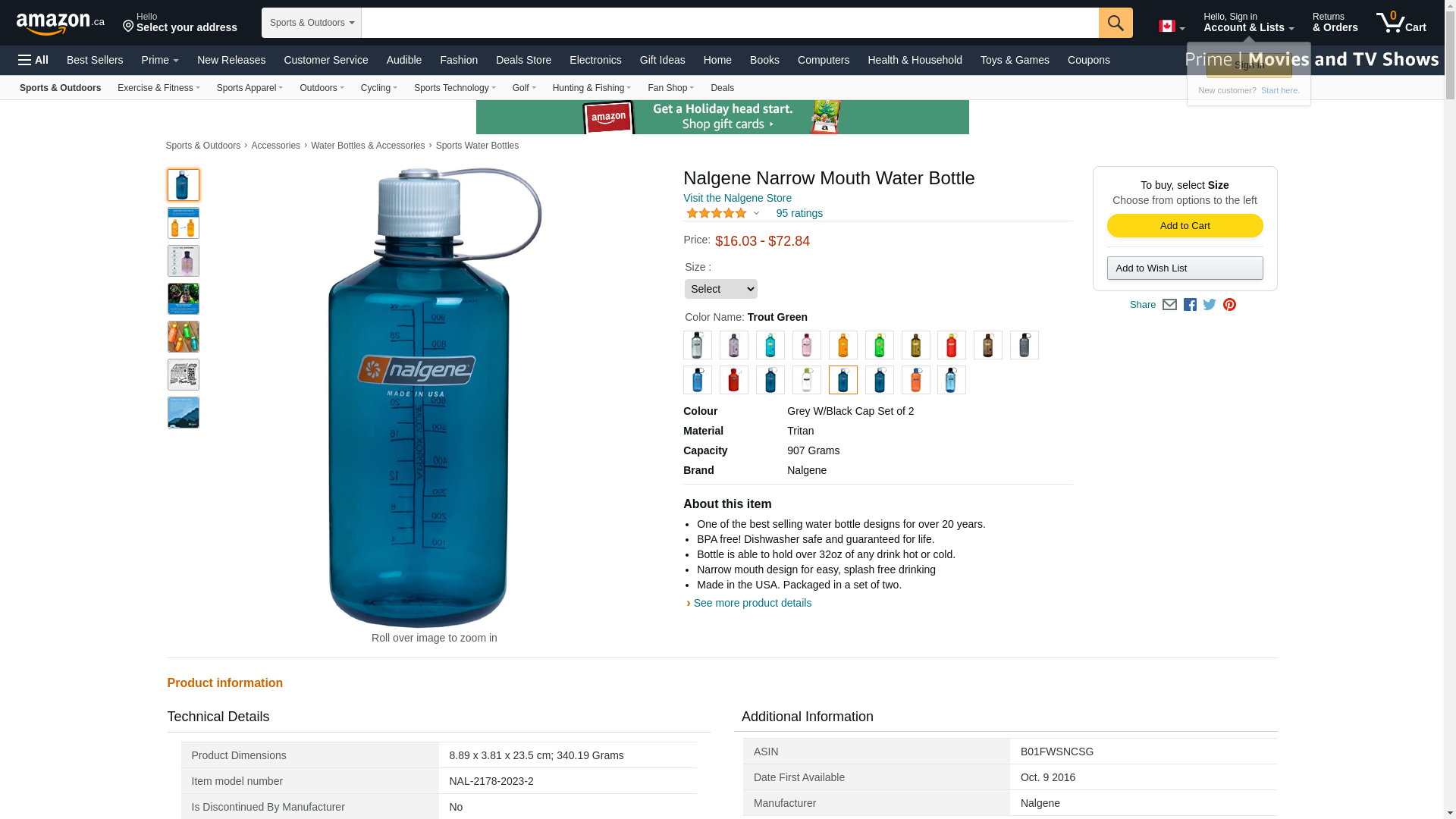1456x819 pixels.
Task: Share via Pinterest icon
Action: [x=1229, y=305]
